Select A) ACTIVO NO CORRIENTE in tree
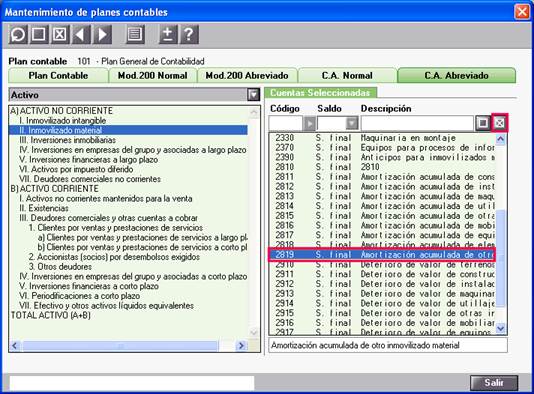The width and height of the screenshot is (534, 394). (62, 111)
